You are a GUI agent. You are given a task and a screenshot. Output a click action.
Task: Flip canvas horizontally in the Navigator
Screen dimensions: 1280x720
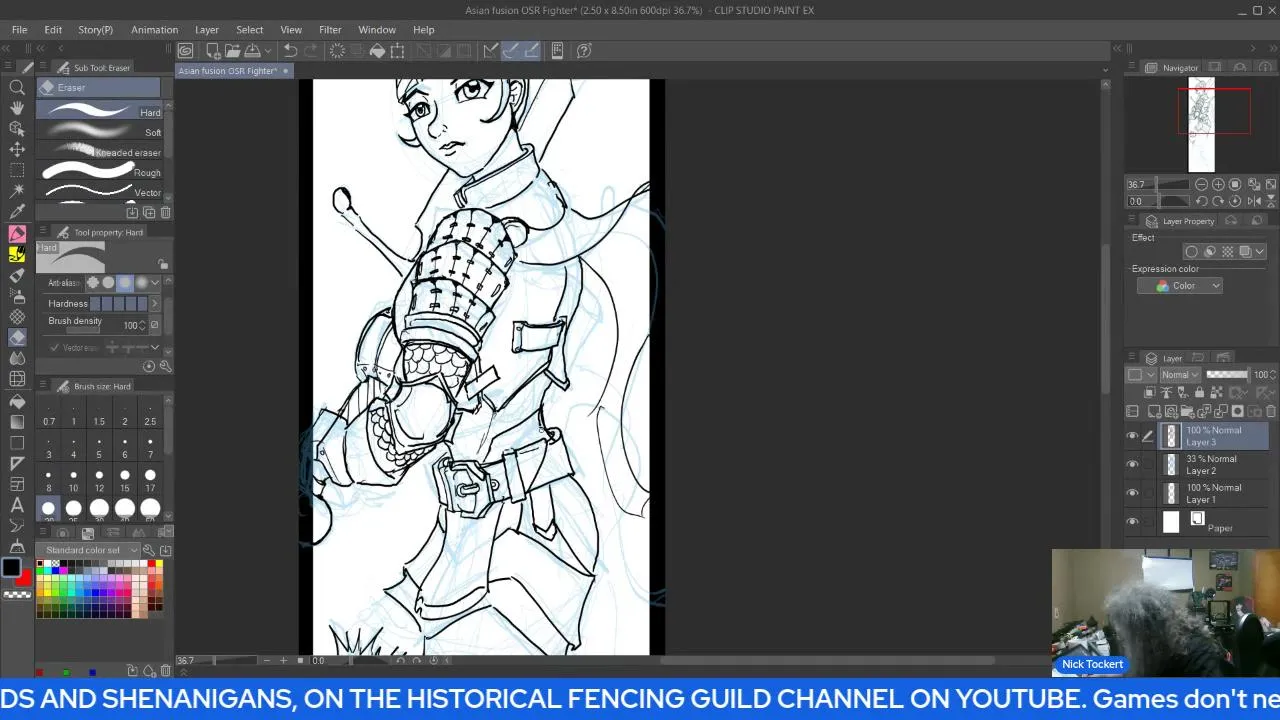coord(1254,201)
